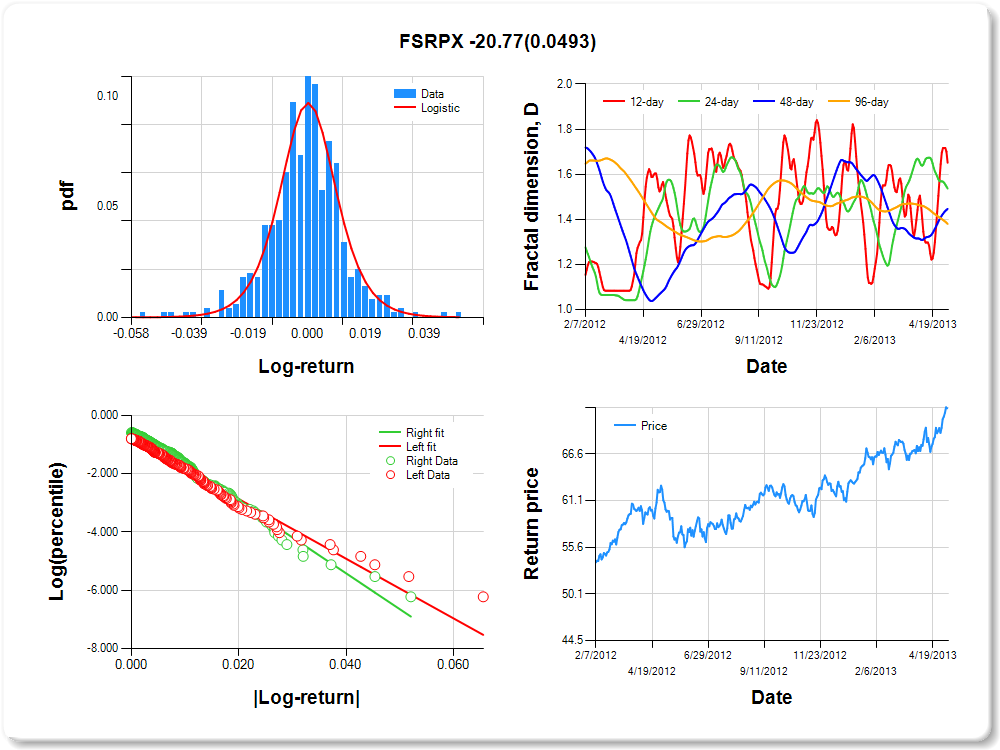Image resolution: width=1000 pixels, height=750 pixels.
Task: Click the 12-day legend label
Action: [x=647, y=102]
